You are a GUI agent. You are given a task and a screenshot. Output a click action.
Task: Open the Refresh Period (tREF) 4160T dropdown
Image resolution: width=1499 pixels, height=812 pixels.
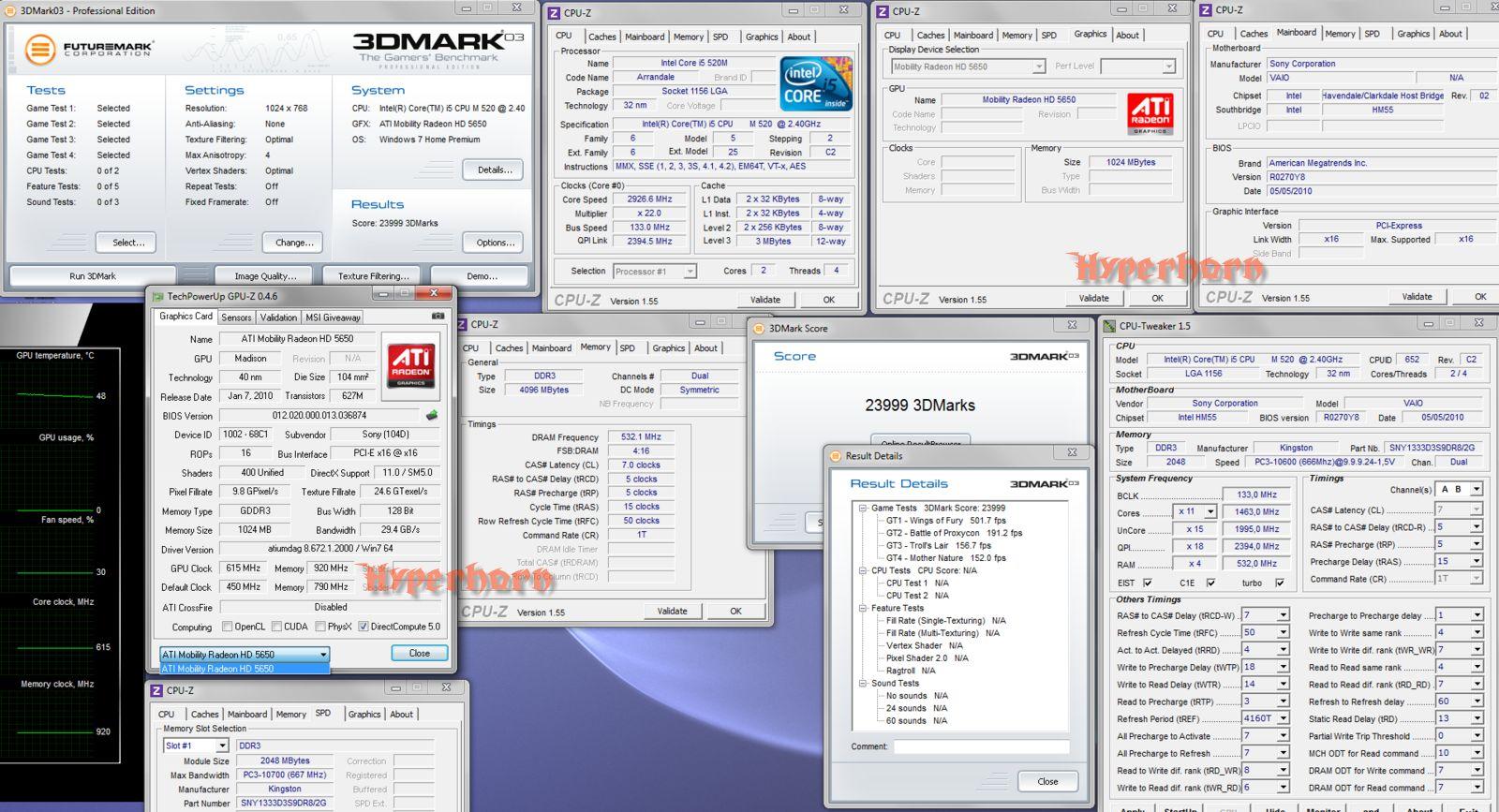(1266, 718)
